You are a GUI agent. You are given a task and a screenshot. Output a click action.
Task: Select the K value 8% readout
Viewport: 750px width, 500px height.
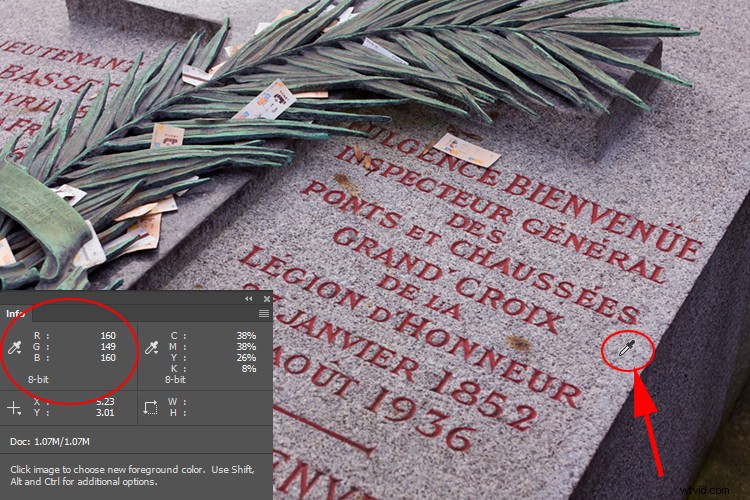tap(249, 368)
